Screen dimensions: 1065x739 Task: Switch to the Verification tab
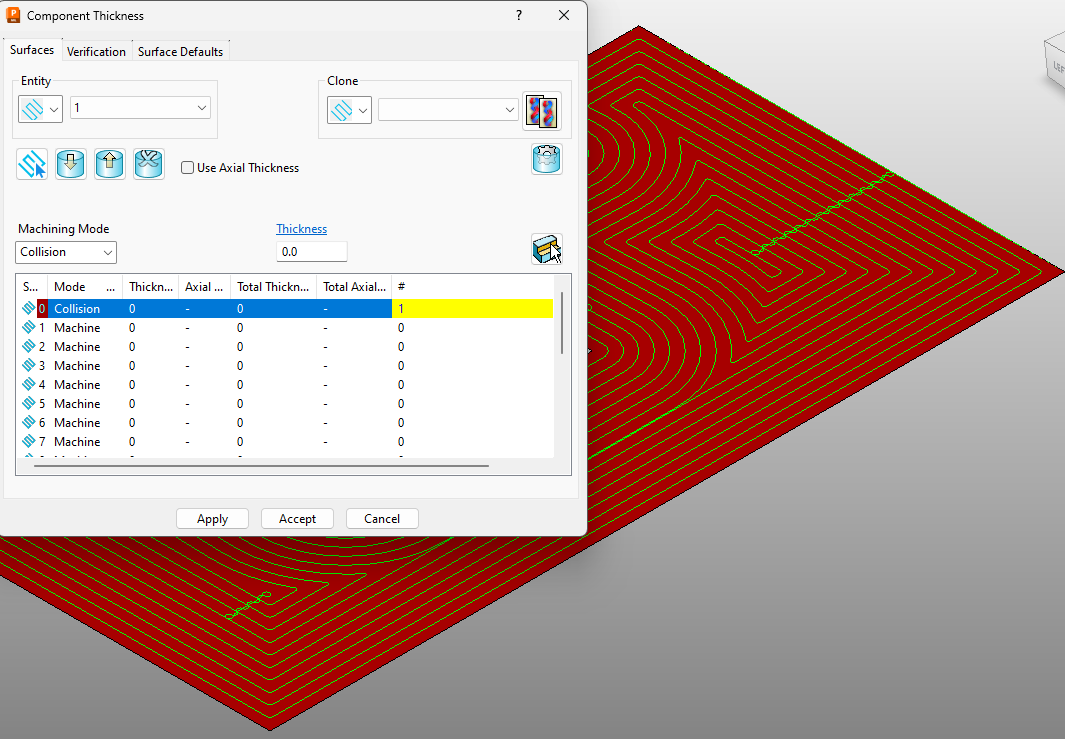[96, 50]
